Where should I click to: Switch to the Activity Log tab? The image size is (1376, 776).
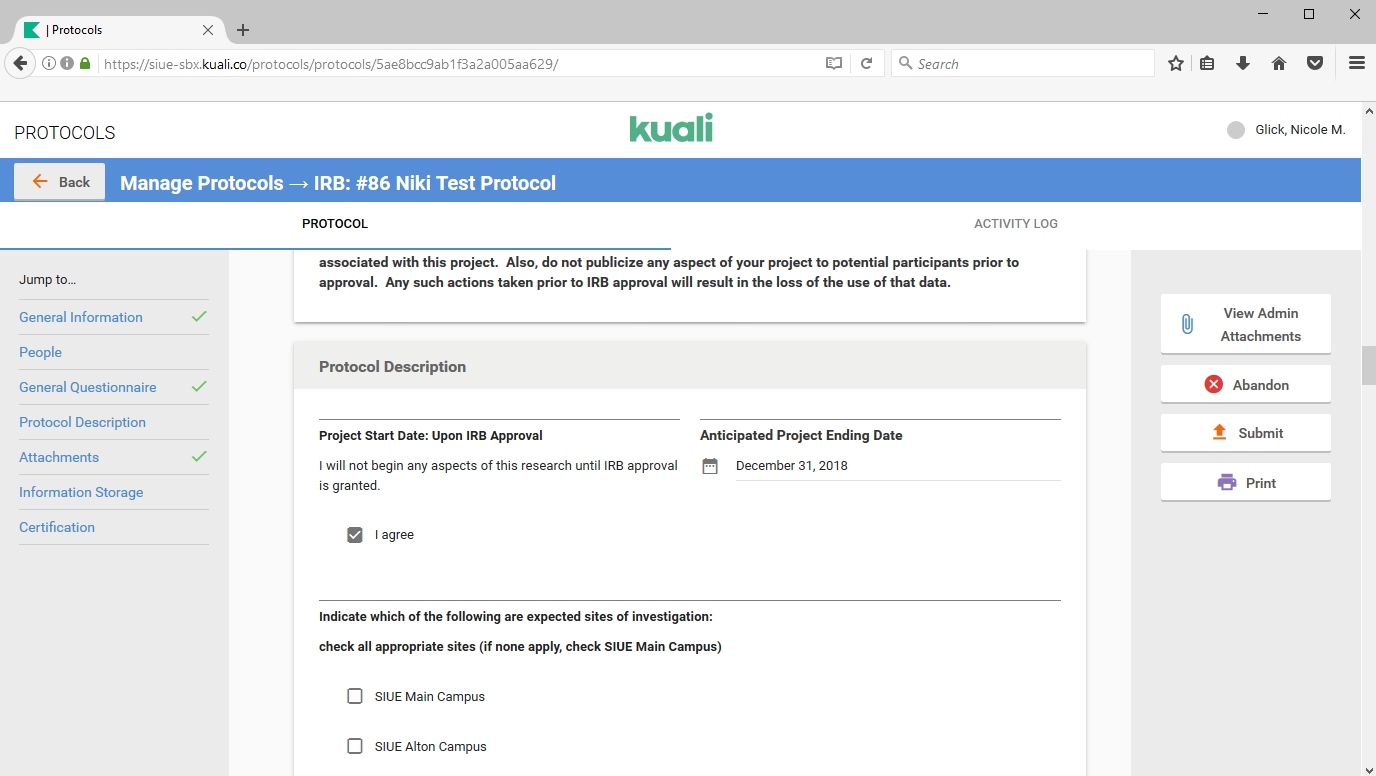tap(1015, 224)
